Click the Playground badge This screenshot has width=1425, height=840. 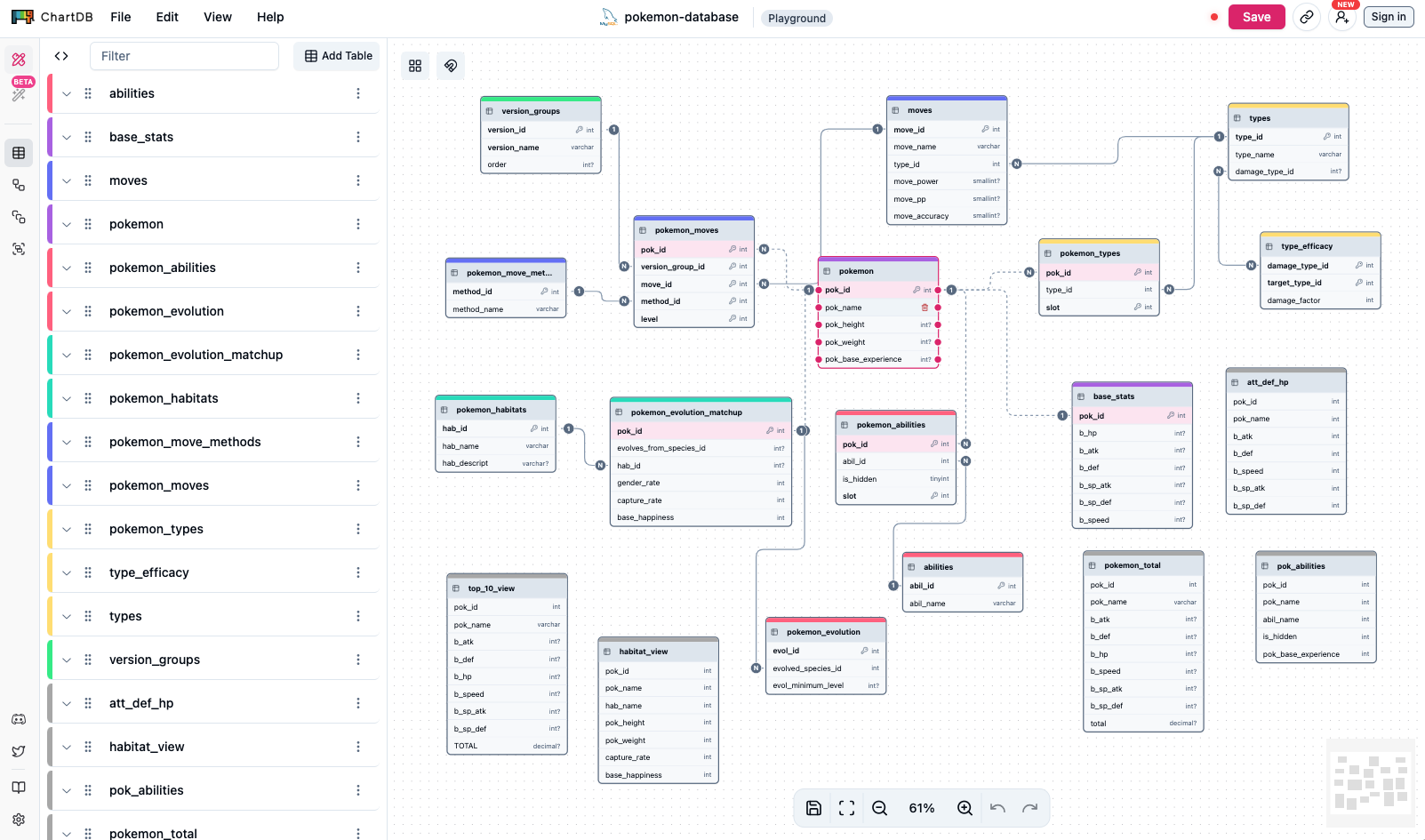(x=797, y=18)
